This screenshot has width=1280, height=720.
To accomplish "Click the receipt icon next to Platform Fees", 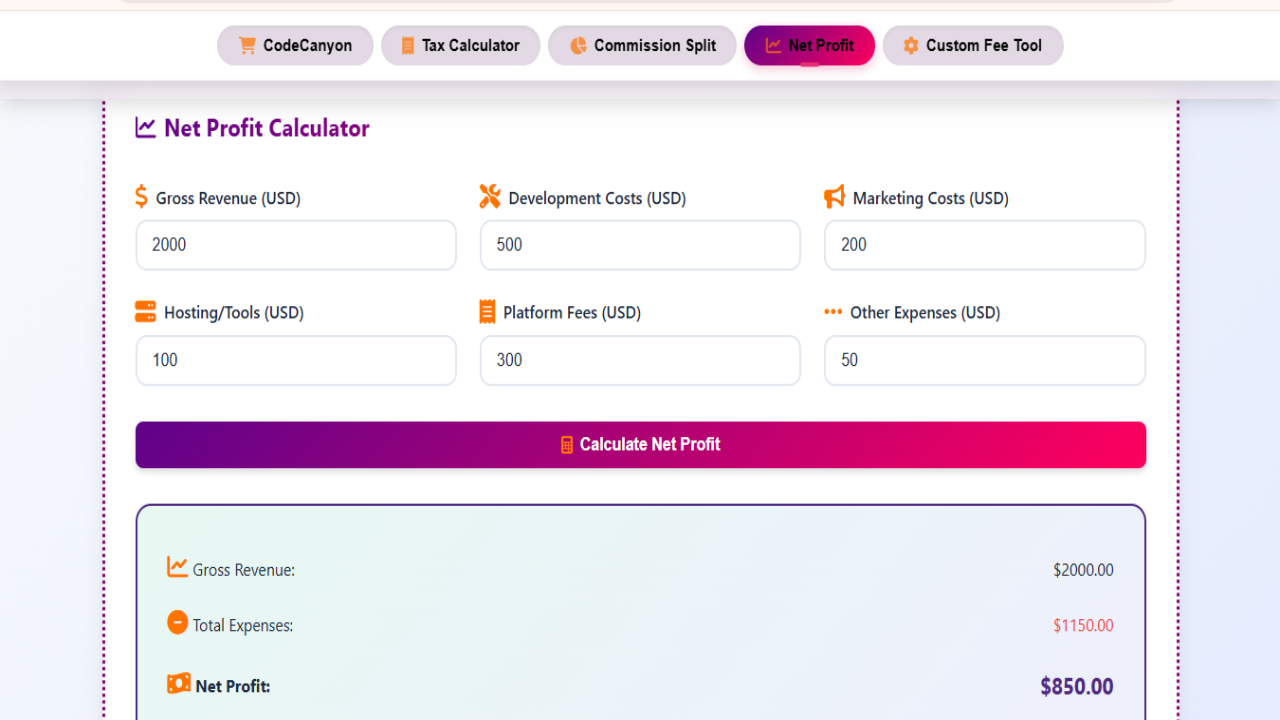I will [x=488, y=312].
